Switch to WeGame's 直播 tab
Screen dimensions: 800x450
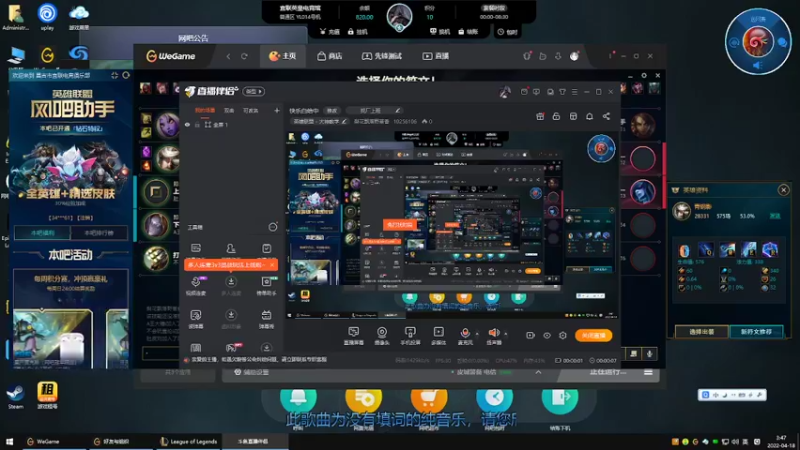tap(436, 56)
